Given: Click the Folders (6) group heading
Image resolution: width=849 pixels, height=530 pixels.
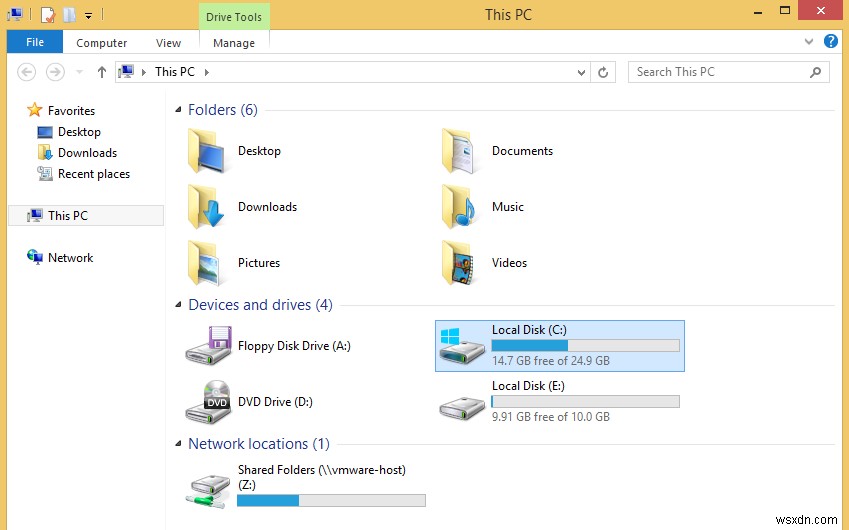Looking at the screenshot, I should point(223,110).
